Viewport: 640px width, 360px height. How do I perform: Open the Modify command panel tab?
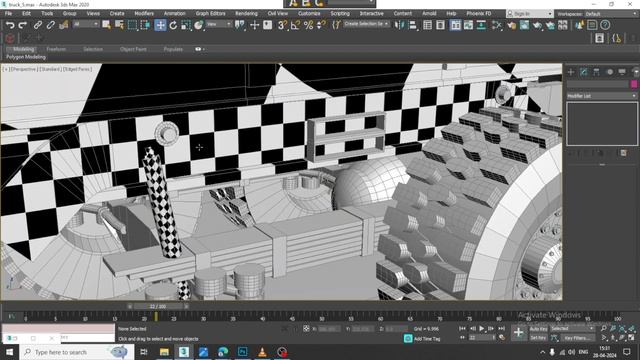[x=584, y=72]
